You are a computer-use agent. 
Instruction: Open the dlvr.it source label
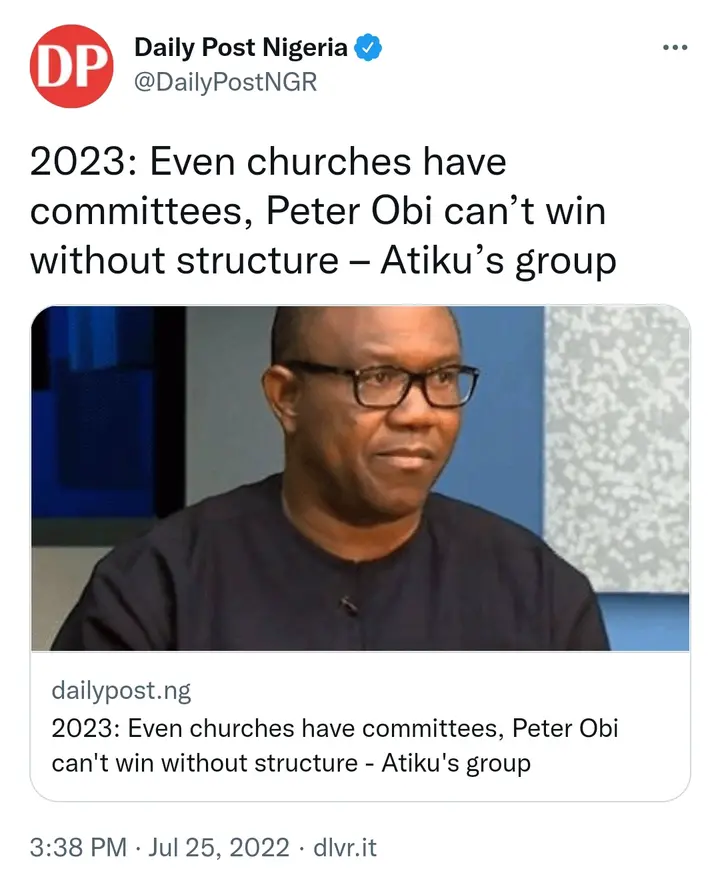pyautogui.click(x=343, y=848)
